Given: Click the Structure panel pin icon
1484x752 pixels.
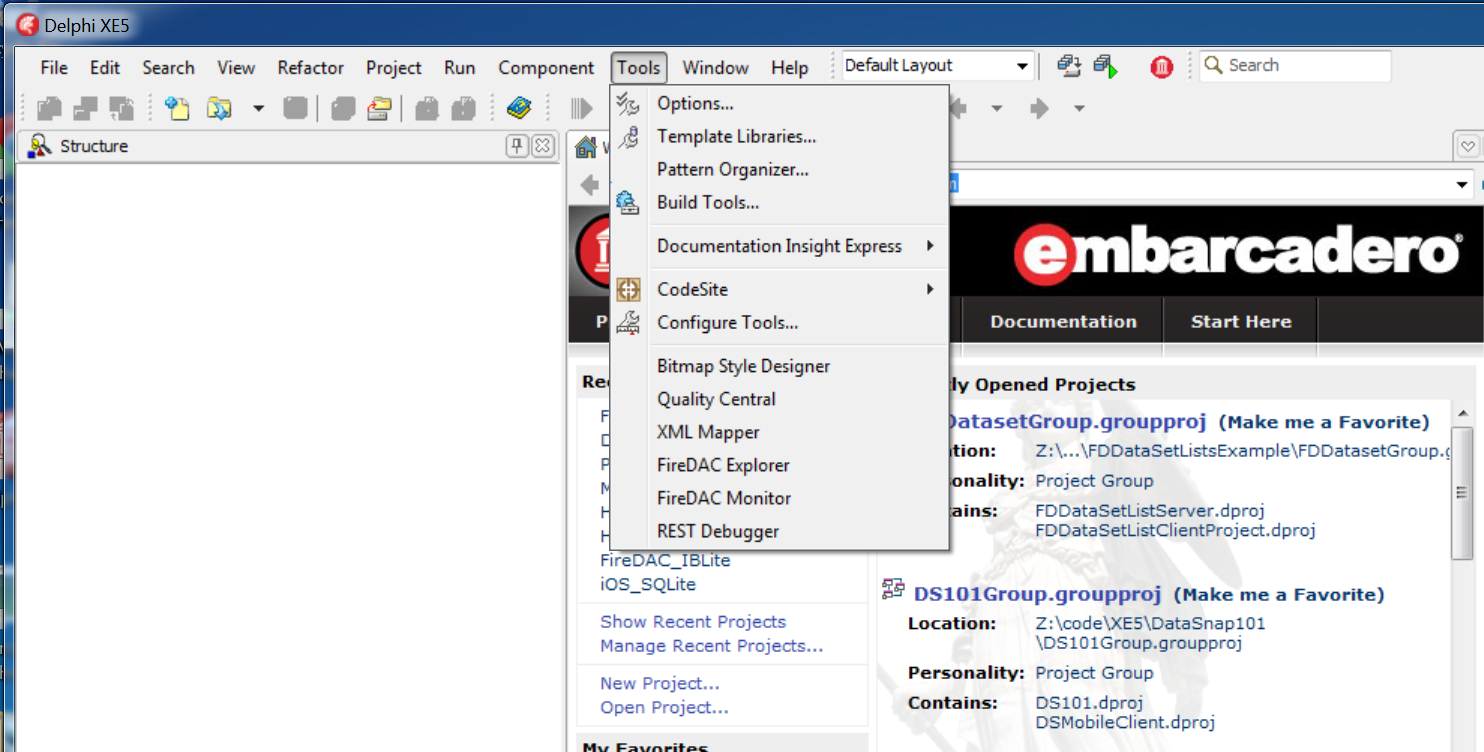Looking at the screenshot, I should tap(517, 146).
